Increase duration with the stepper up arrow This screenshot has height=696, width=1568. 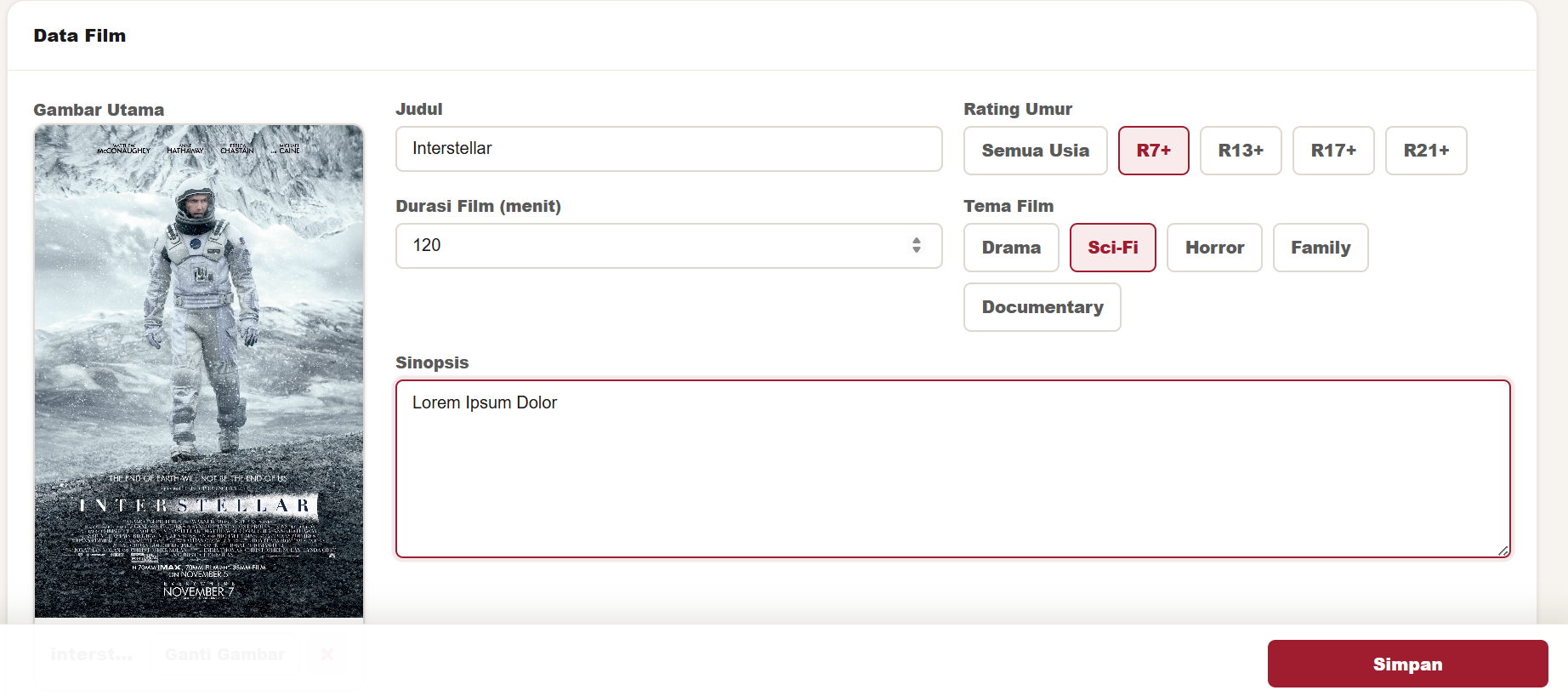tap(917, 241)
